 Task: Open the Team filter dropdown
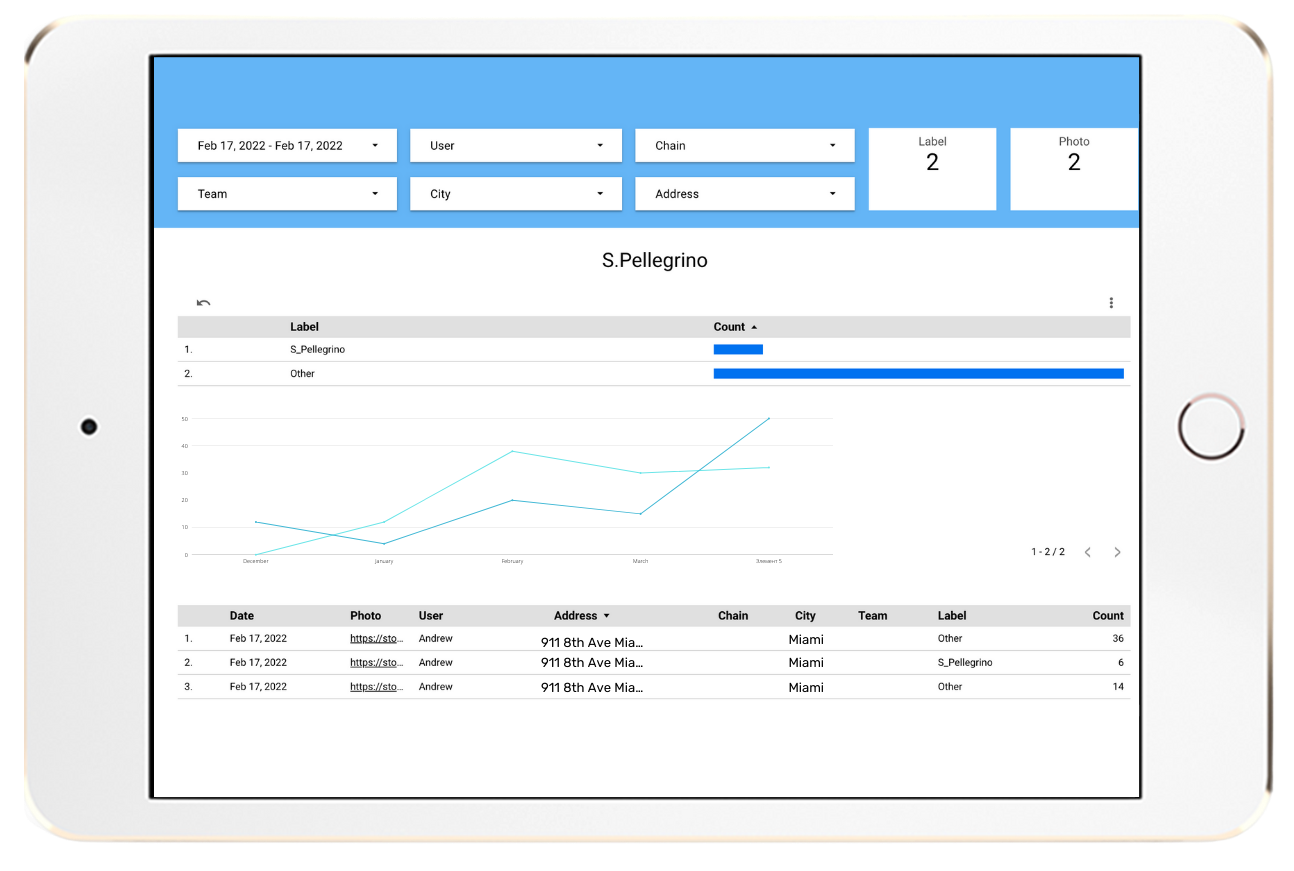pos(287,194)
